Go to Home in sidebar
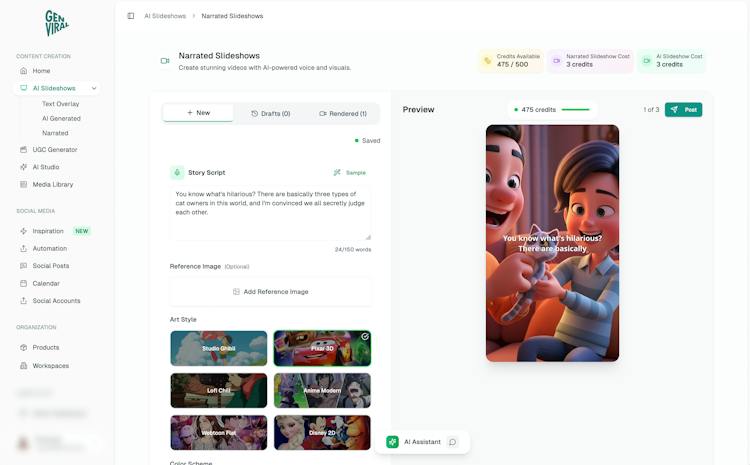Screen dimensions: 750x465 point(41,70)
